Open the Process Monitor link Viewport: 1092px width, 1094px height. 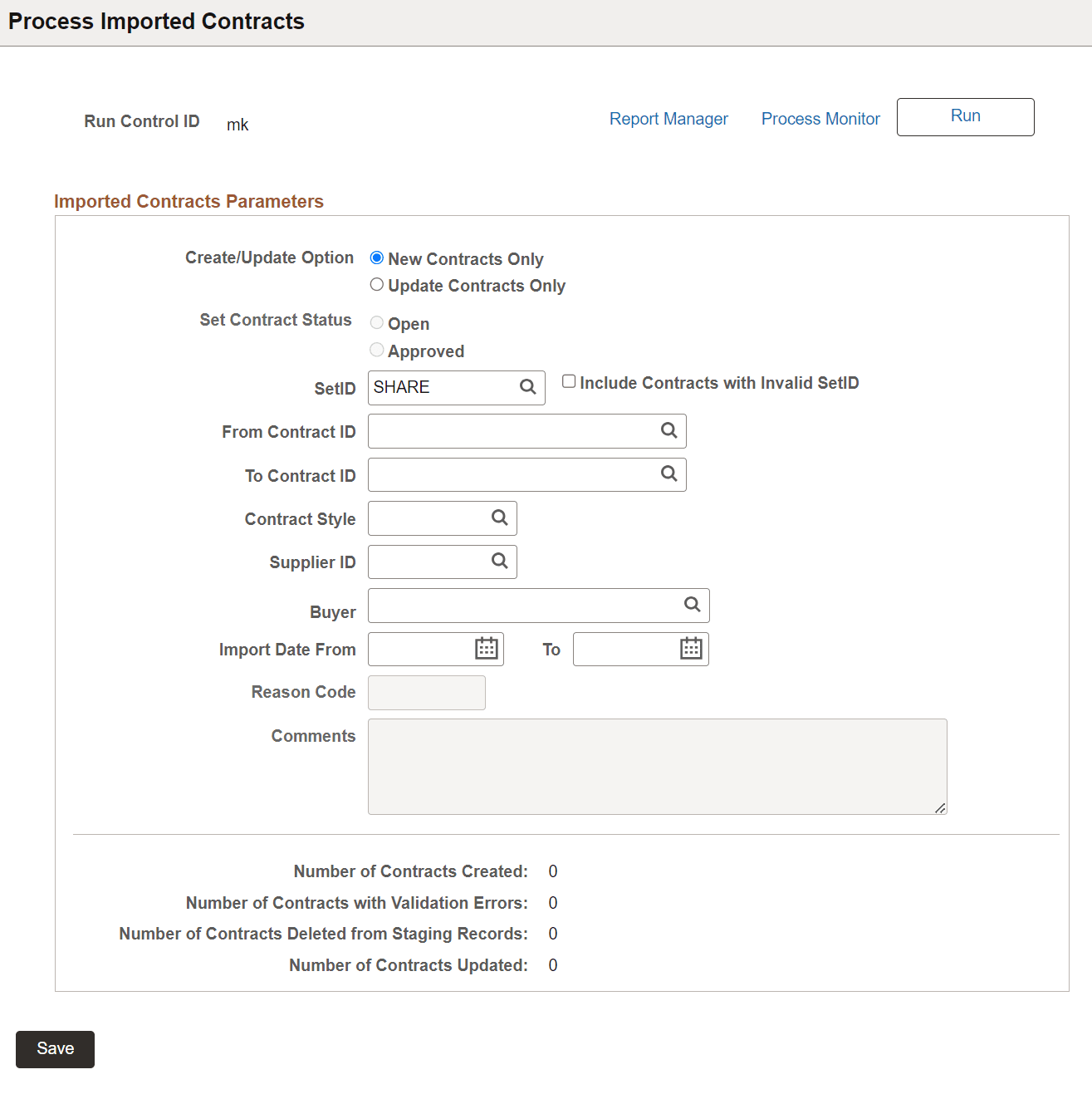click(x=820, y=118)
